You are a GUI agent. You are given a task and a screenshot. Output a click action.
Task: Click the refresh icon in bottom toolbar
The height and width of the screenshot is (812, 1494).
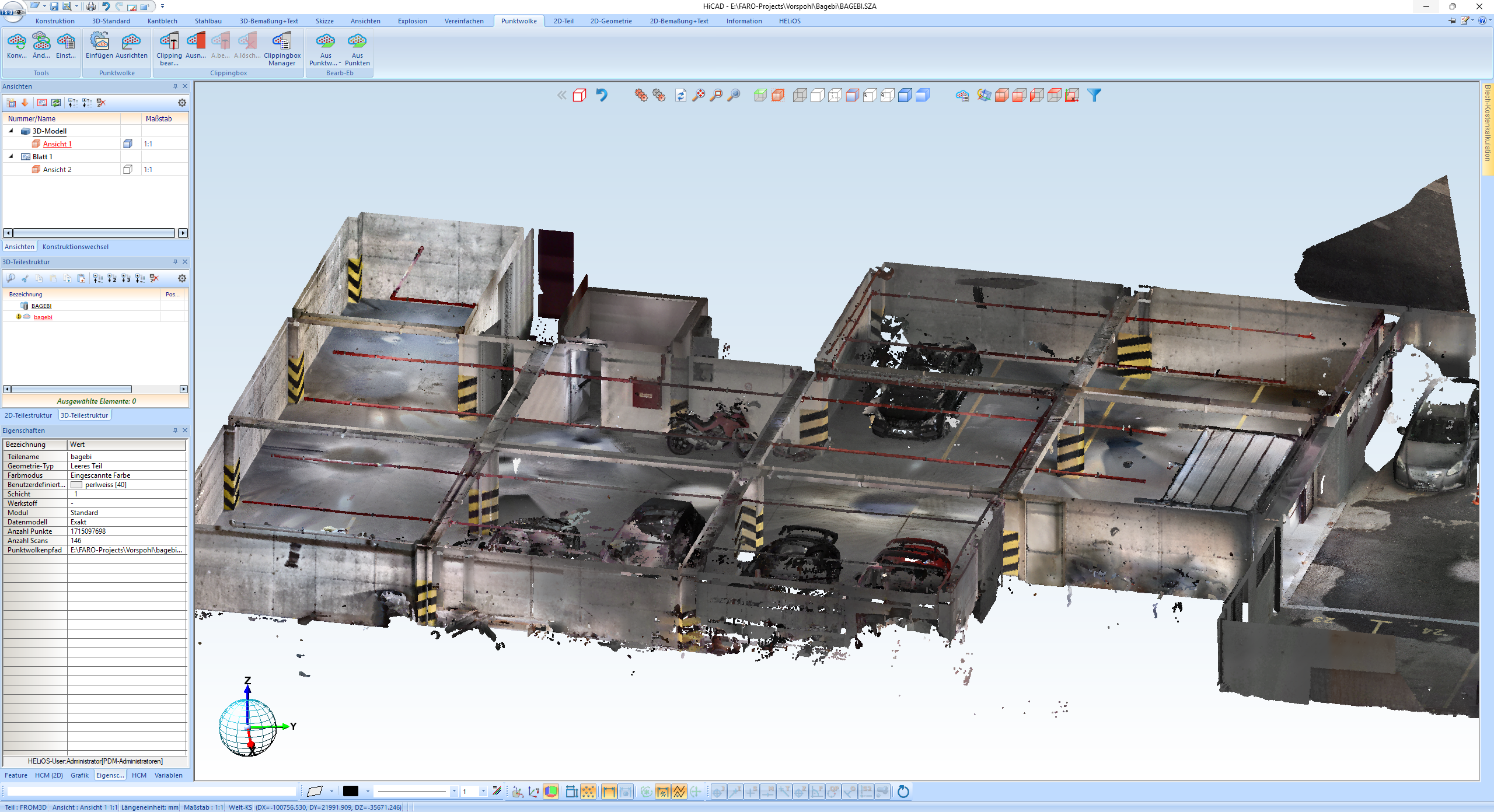[x=903, y=792]
